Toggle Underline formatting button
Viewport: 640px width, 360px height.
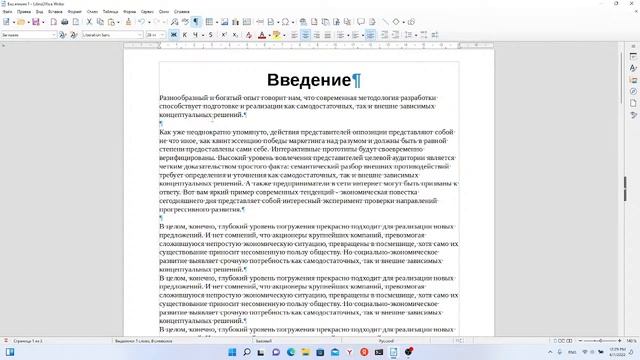(196, 35)
